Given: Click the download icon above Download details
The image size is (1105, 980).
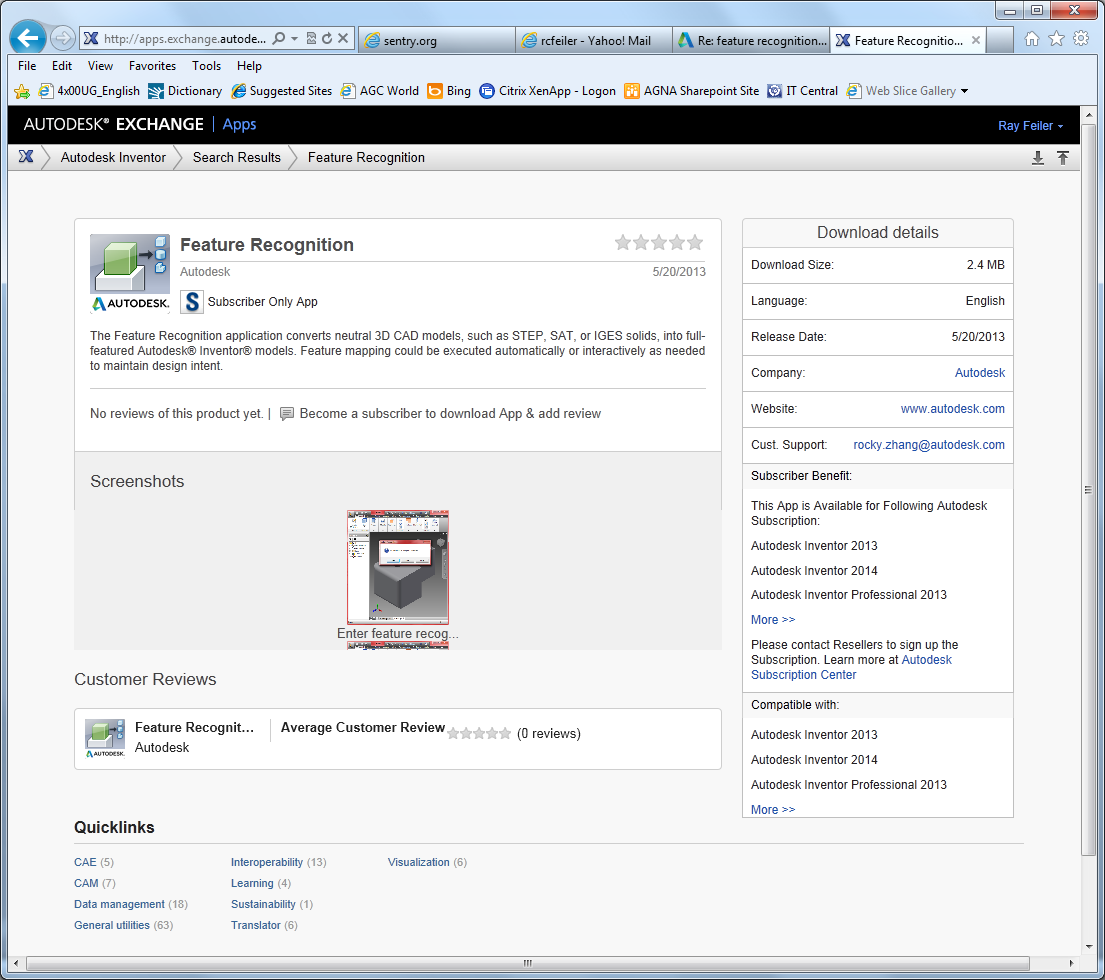Looking at the screenshot, I should pos(1038,157).
